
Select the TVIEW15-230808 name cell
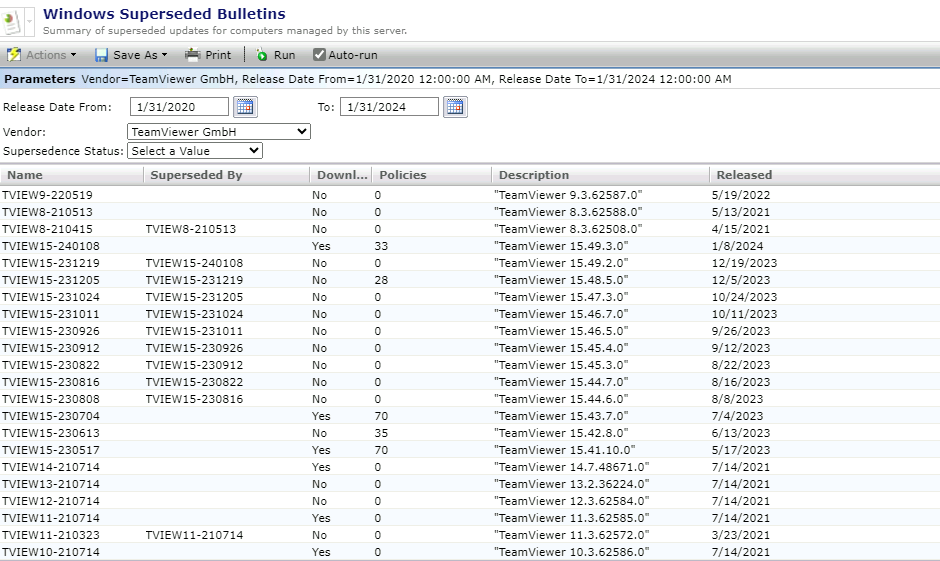coord(51,399)
